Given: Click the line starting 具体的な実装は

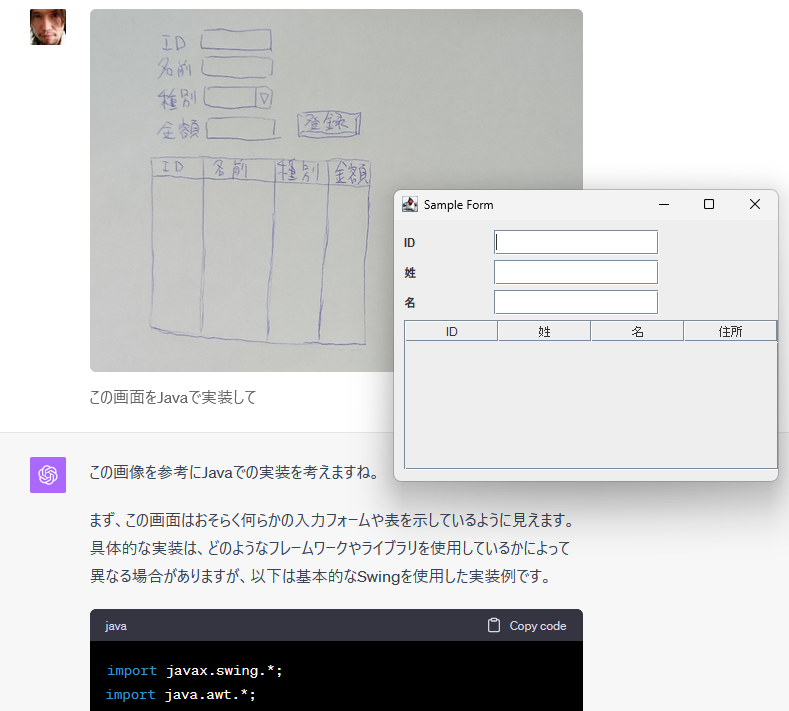Looking at the screenshot, I should (330, 547).
